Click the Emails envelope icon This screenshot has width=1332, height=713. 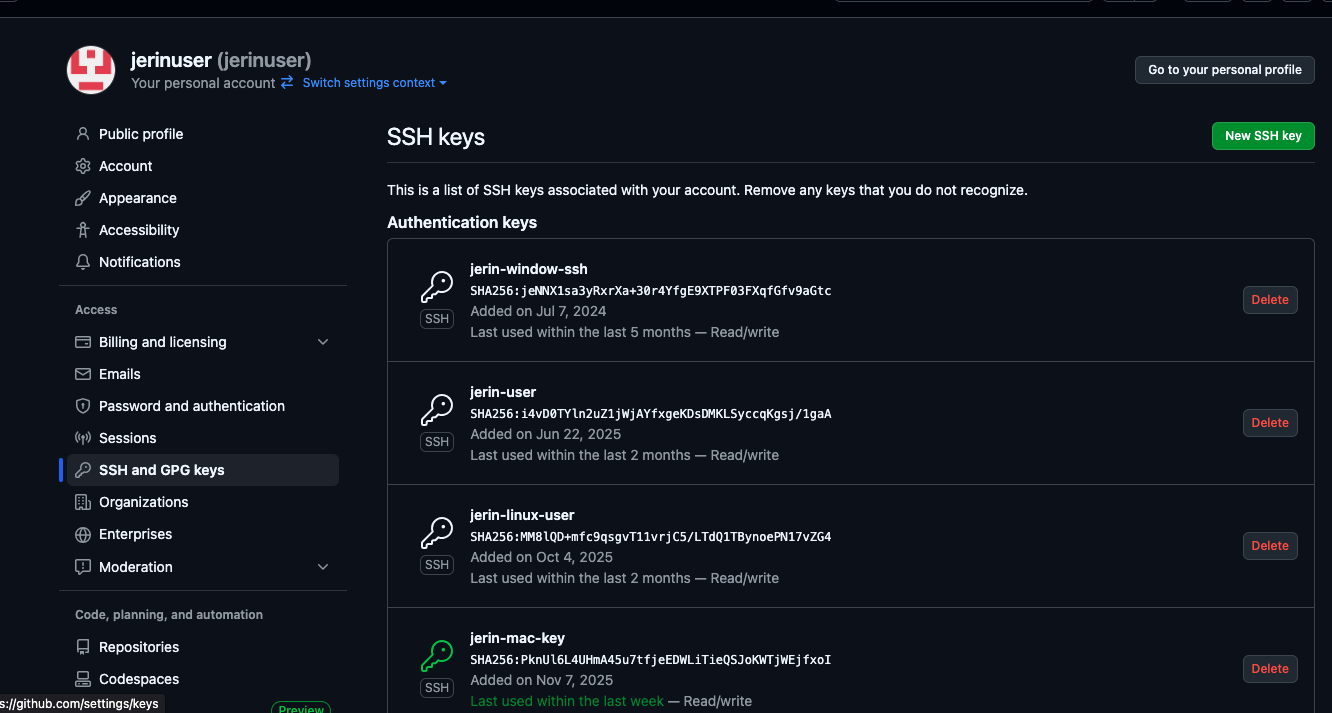click(83, 374)
